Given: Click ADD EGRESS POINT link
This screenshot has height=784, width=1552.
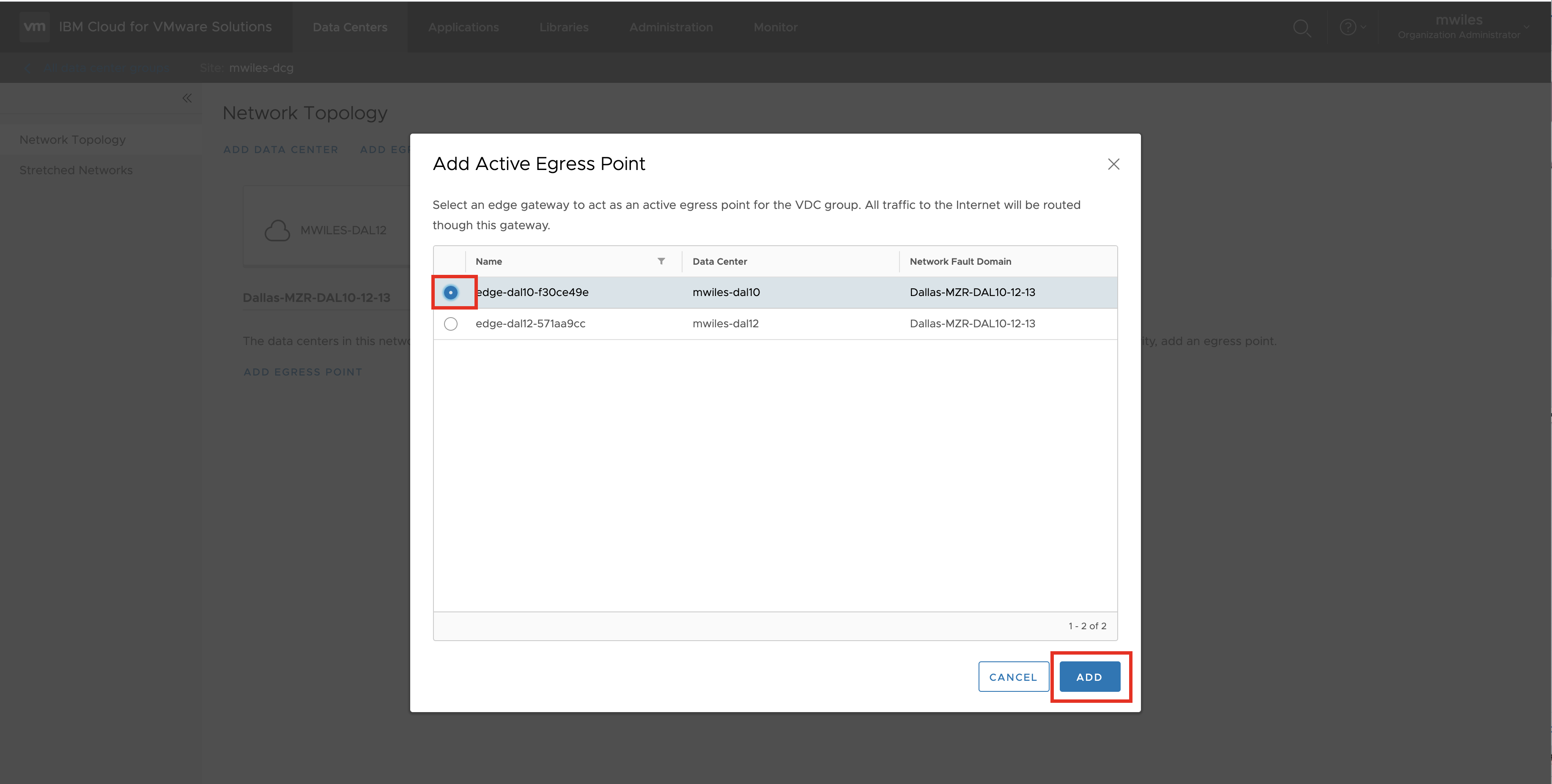Looking at the screenshot, I should click(x=302, y=372).
